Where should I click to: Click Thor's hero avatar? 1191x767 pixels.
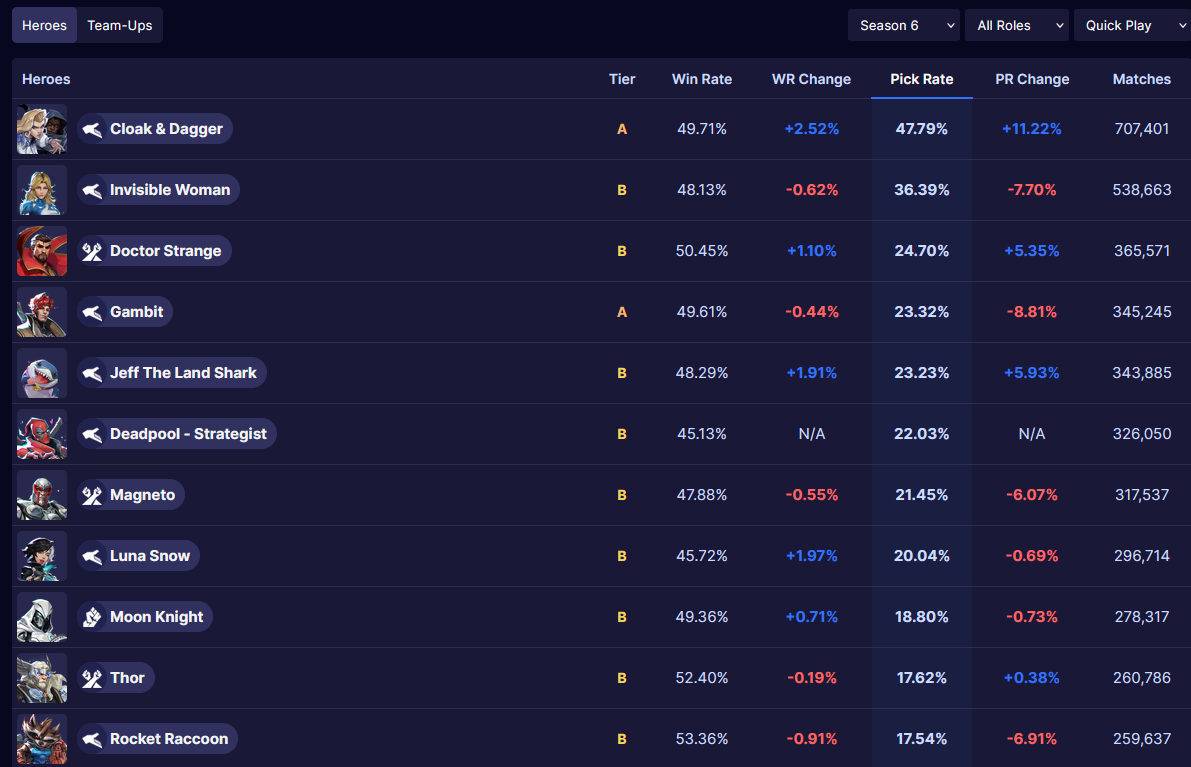42,678
